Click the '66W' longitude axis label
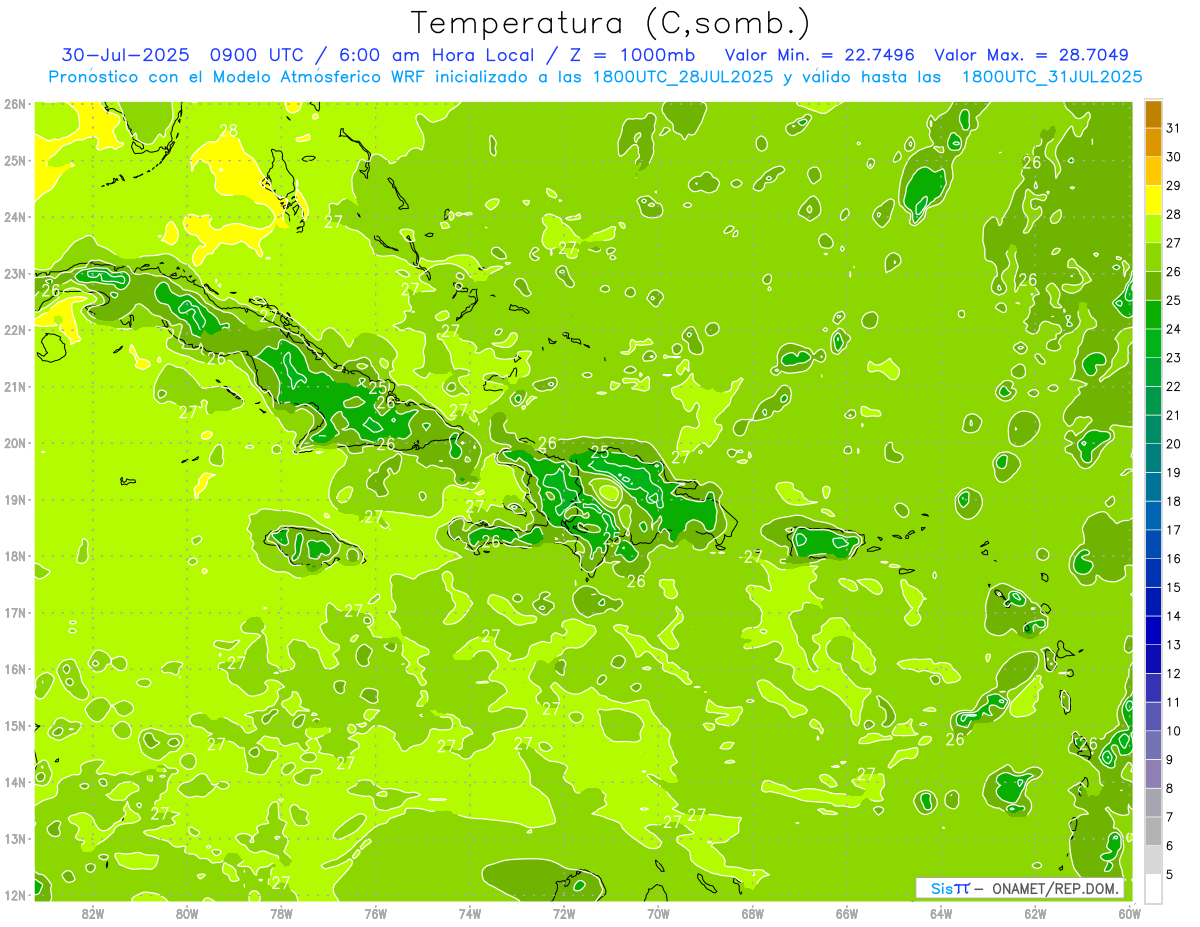This screenshot has height=927, width=1200. pyautogui.click(x=846, y=913)
